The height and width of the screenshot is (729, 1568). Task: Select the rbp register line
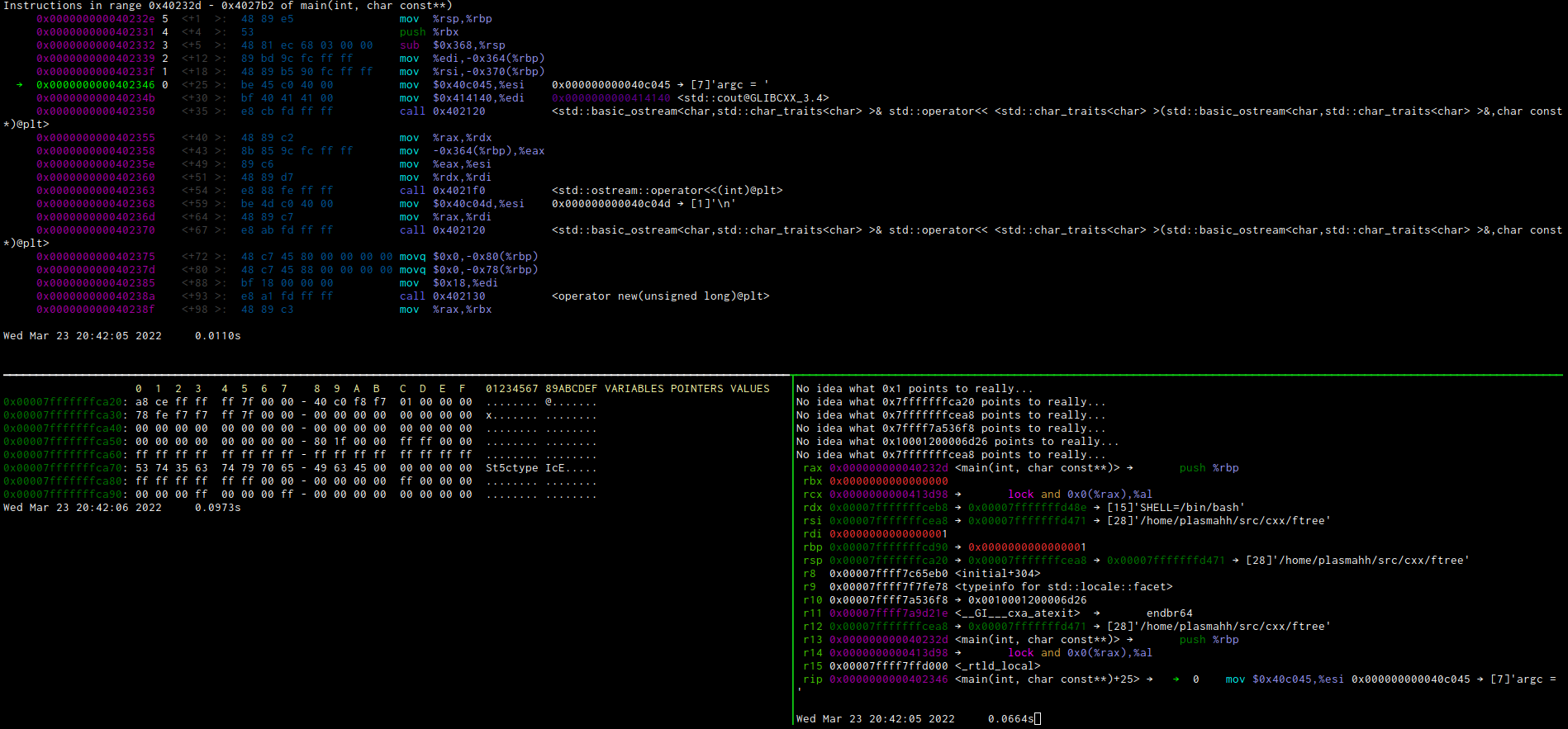click(x=944, y=547)
